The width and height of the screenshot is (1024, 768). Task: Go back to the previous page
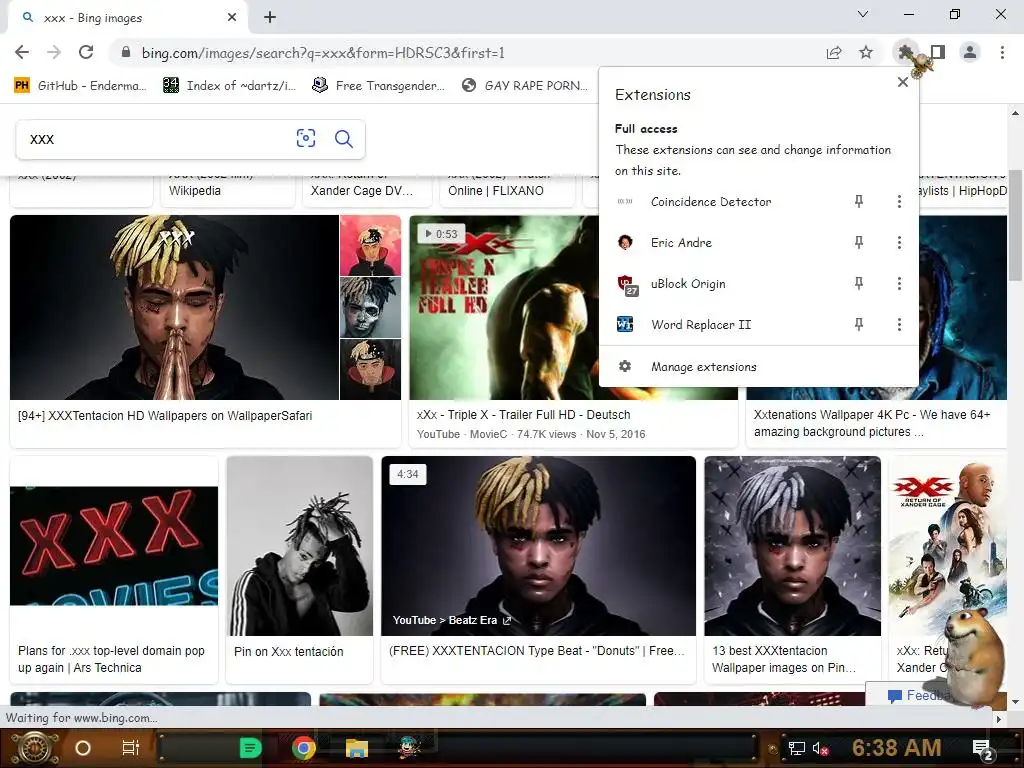[x=22, y=52]
